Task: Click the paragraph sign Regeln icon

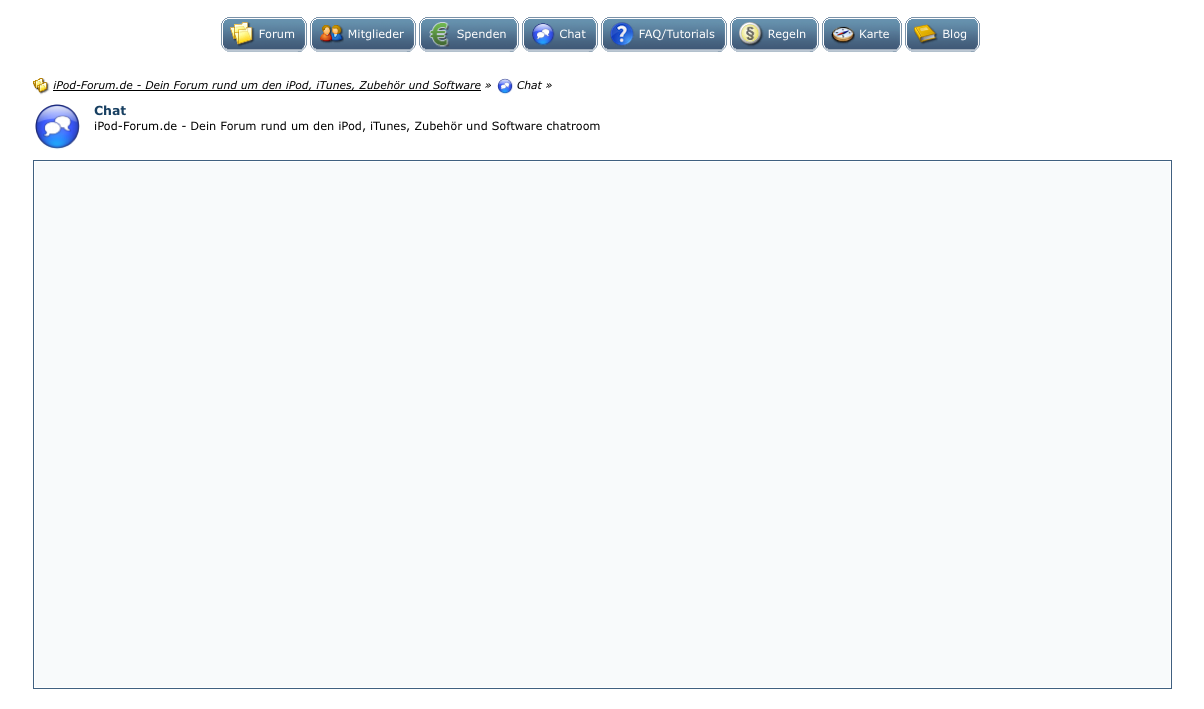Action: (x=750, y=34)
